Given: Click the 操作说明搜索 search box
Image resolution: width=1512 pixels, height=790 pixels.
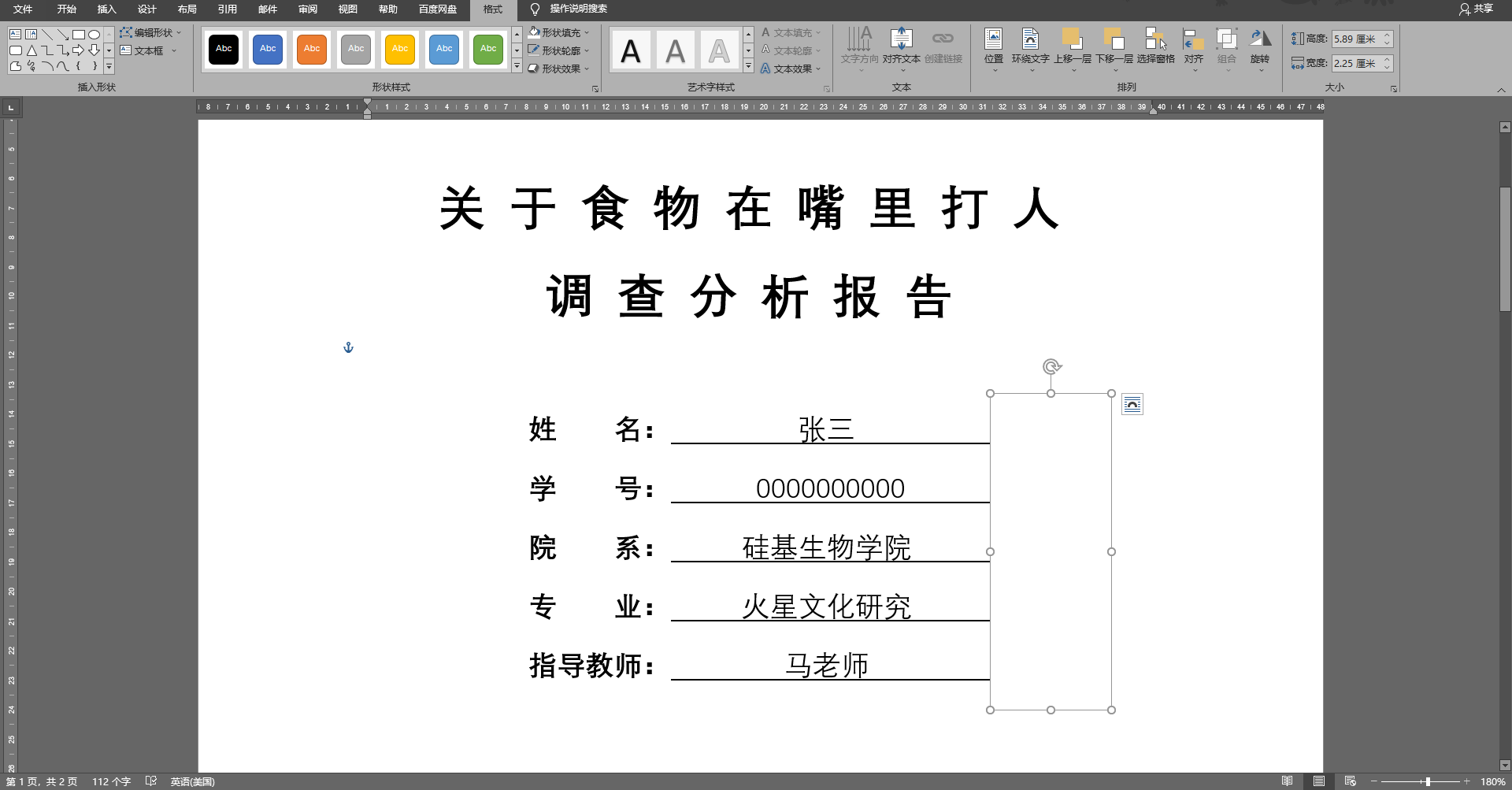Looking at the screenshot, I should pos(579,9).
